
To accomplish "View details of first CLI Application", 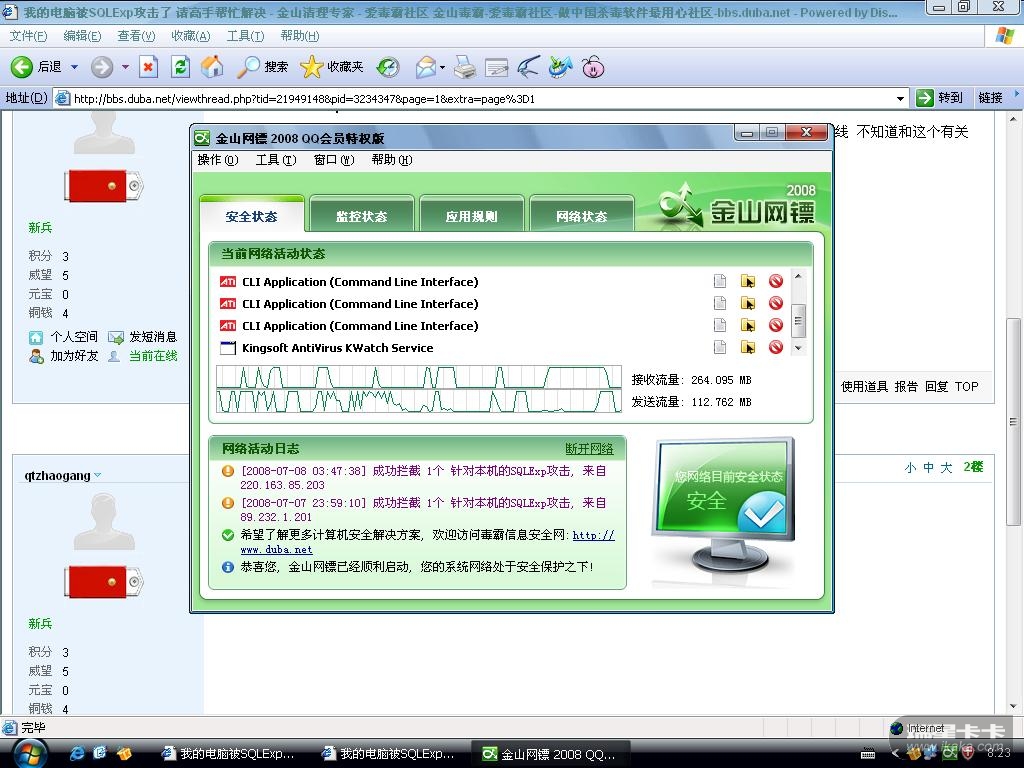I will [720, 281].
